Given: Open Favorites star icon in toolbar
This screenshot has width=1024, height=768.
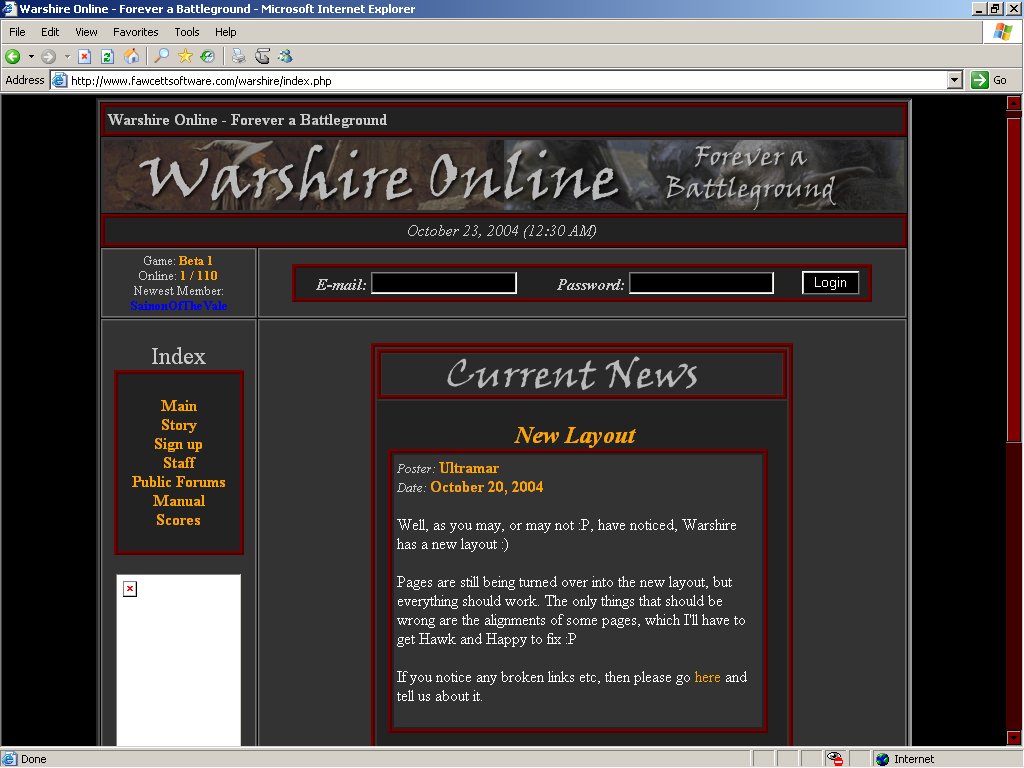Looking at the screenshot, I should pos(185,57).
